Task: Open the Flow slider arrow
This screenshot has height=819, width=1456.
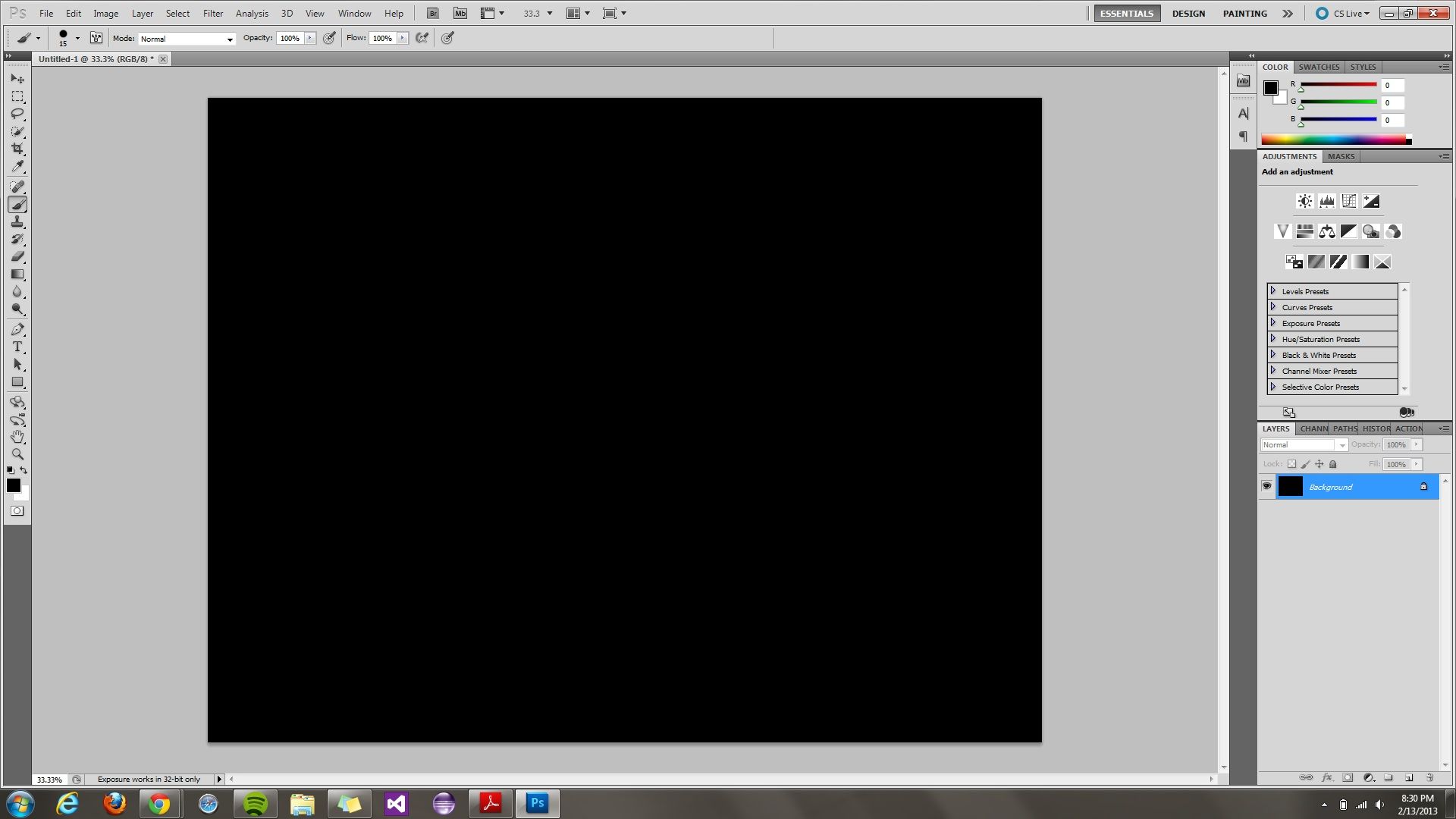Action: tap(403, 38)
